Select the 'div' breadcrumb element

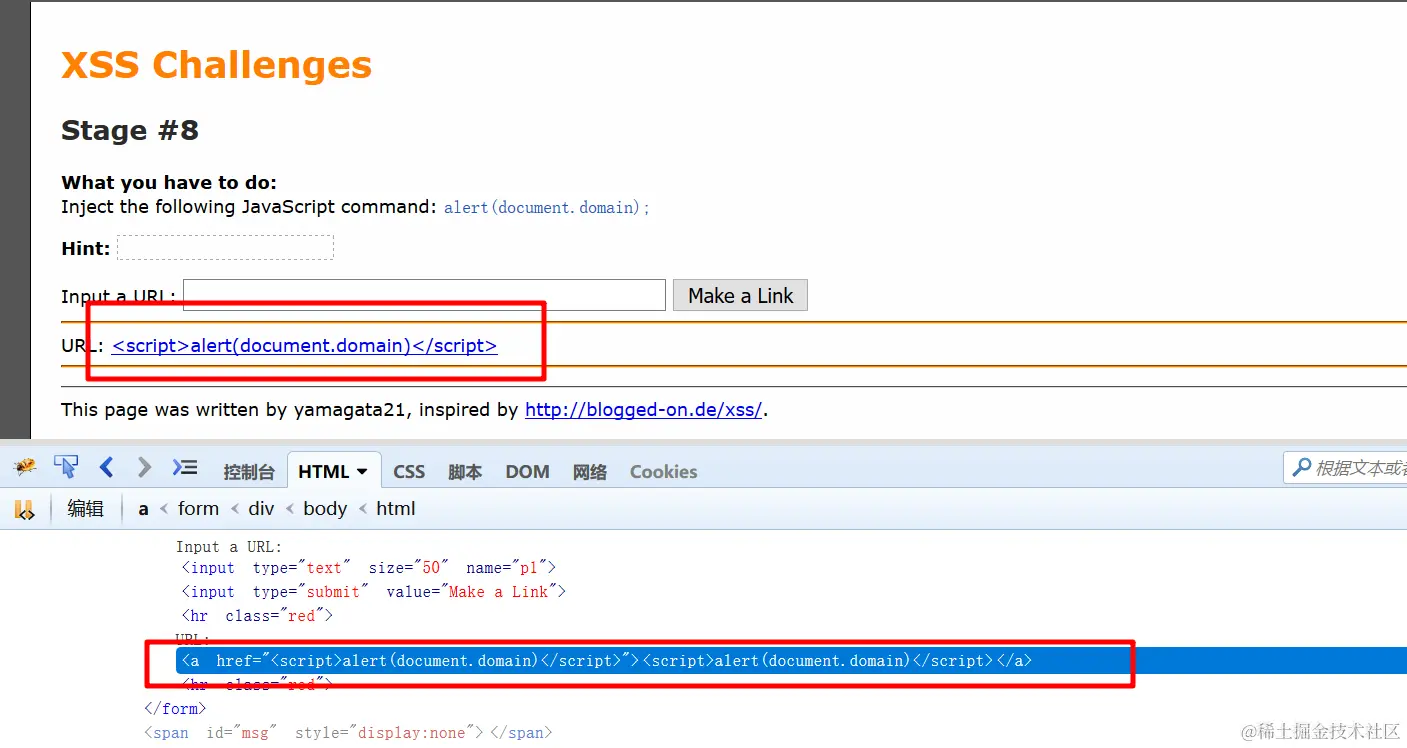coord(261,509)
